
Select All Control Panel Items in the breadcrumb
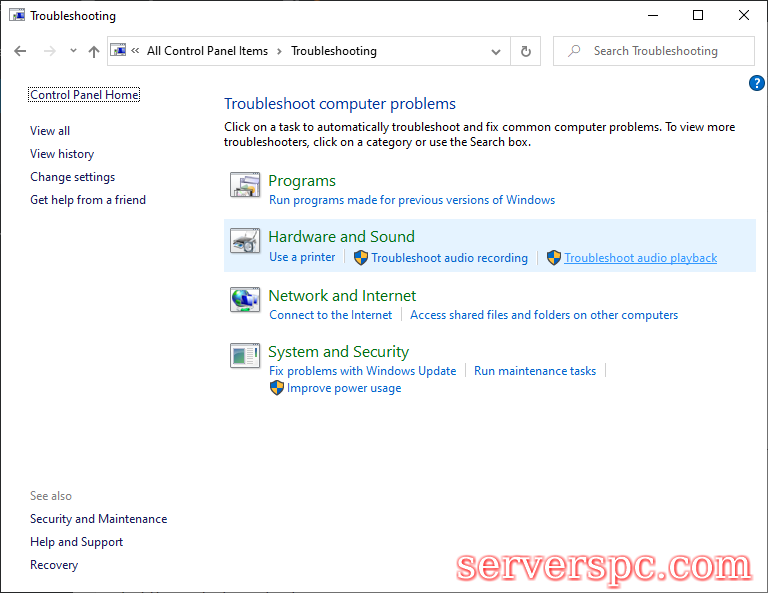[207, 51]
